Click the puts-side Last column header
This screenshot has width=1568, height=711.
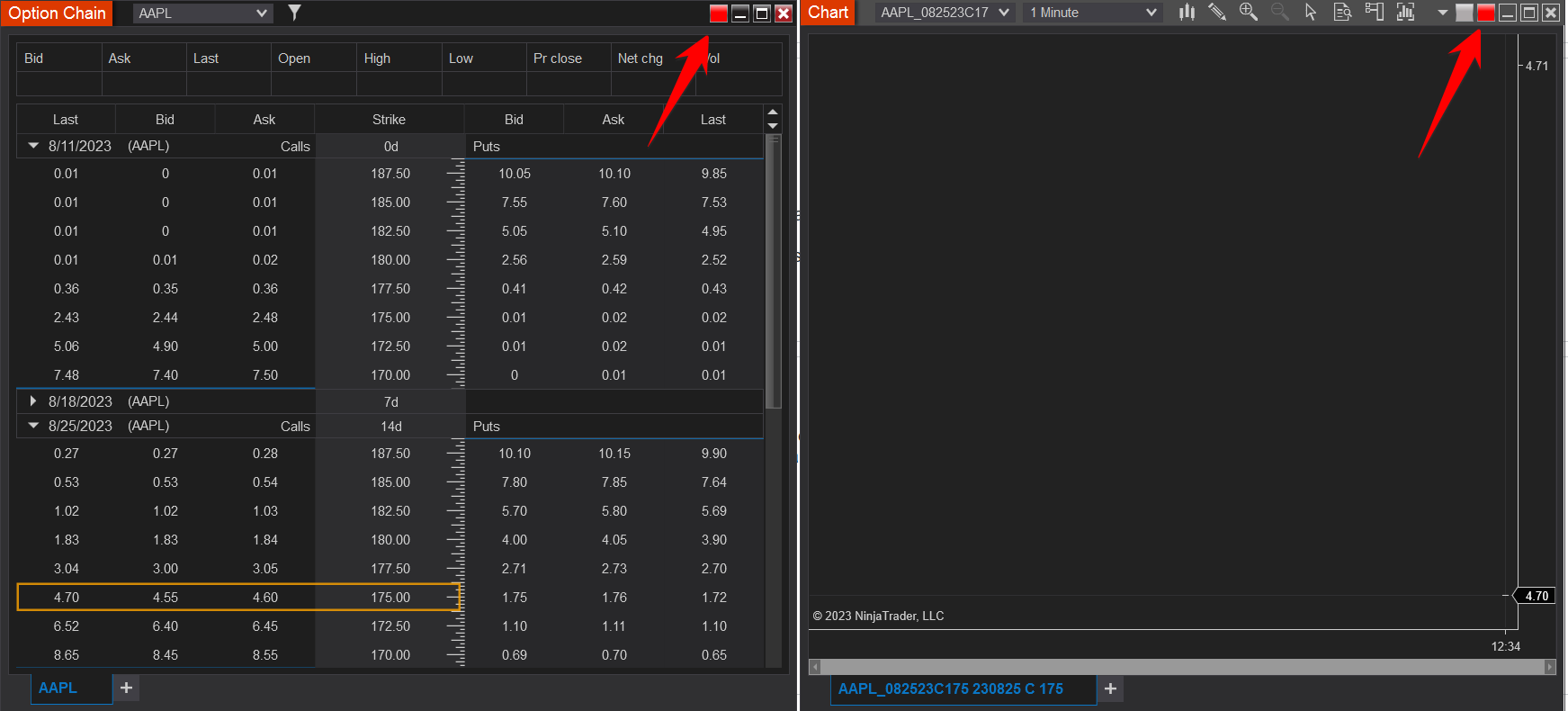[713, 120]
